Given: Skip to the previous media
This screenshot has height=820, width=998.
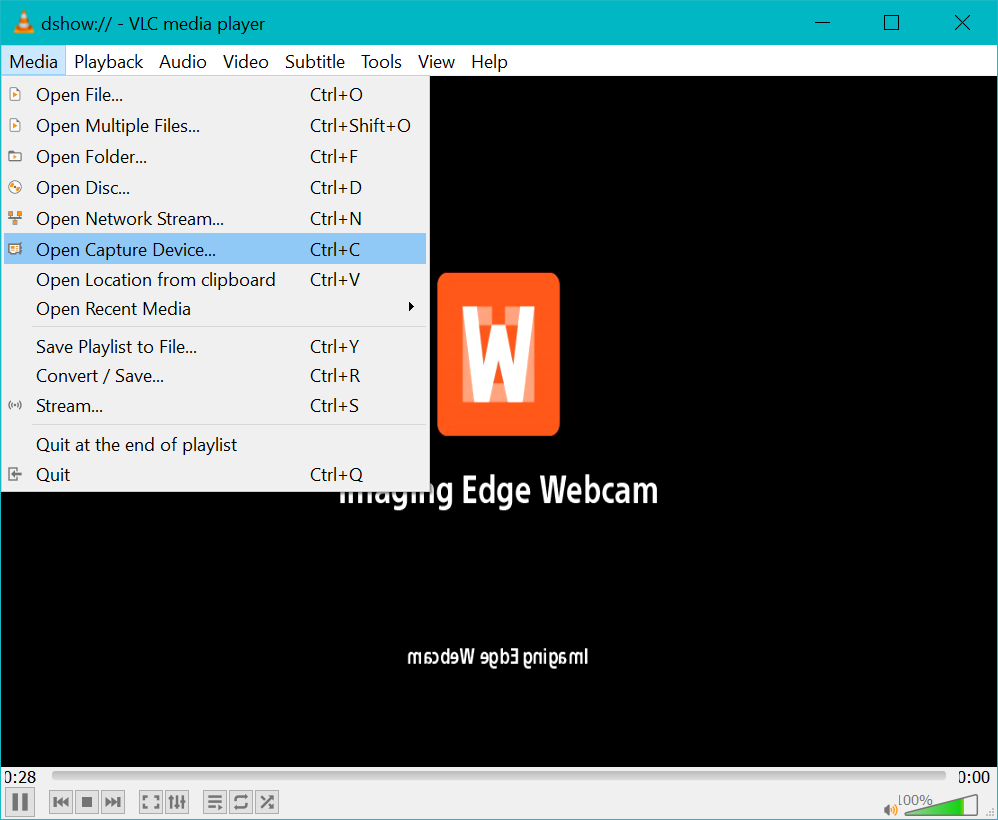Looking at the screenshot, I should 60,801.
